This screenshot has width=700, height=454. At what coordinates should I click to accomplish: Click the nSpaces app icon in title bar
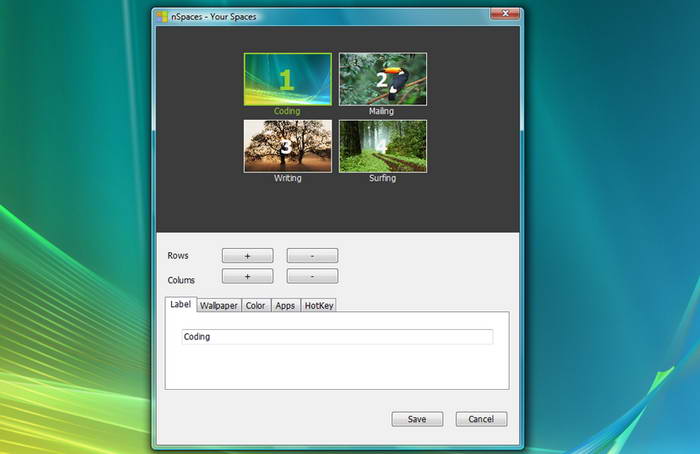coord(162,17)
